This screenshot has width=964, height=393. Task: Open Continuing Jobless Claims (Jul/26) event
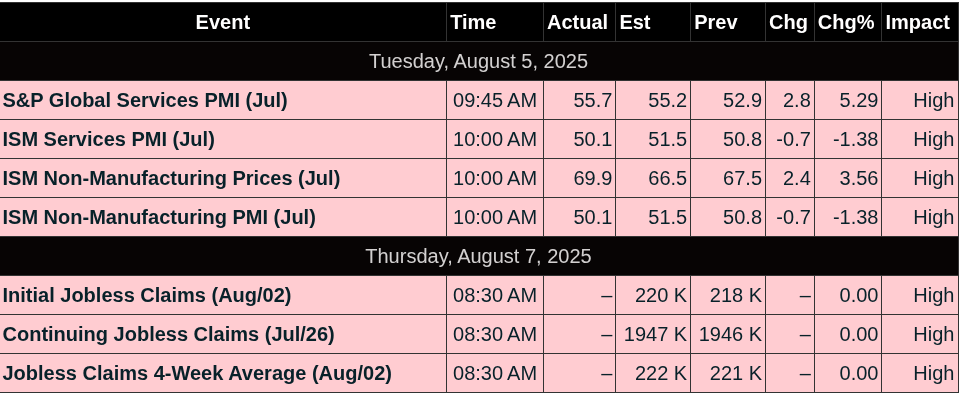(x=168, y=334)
